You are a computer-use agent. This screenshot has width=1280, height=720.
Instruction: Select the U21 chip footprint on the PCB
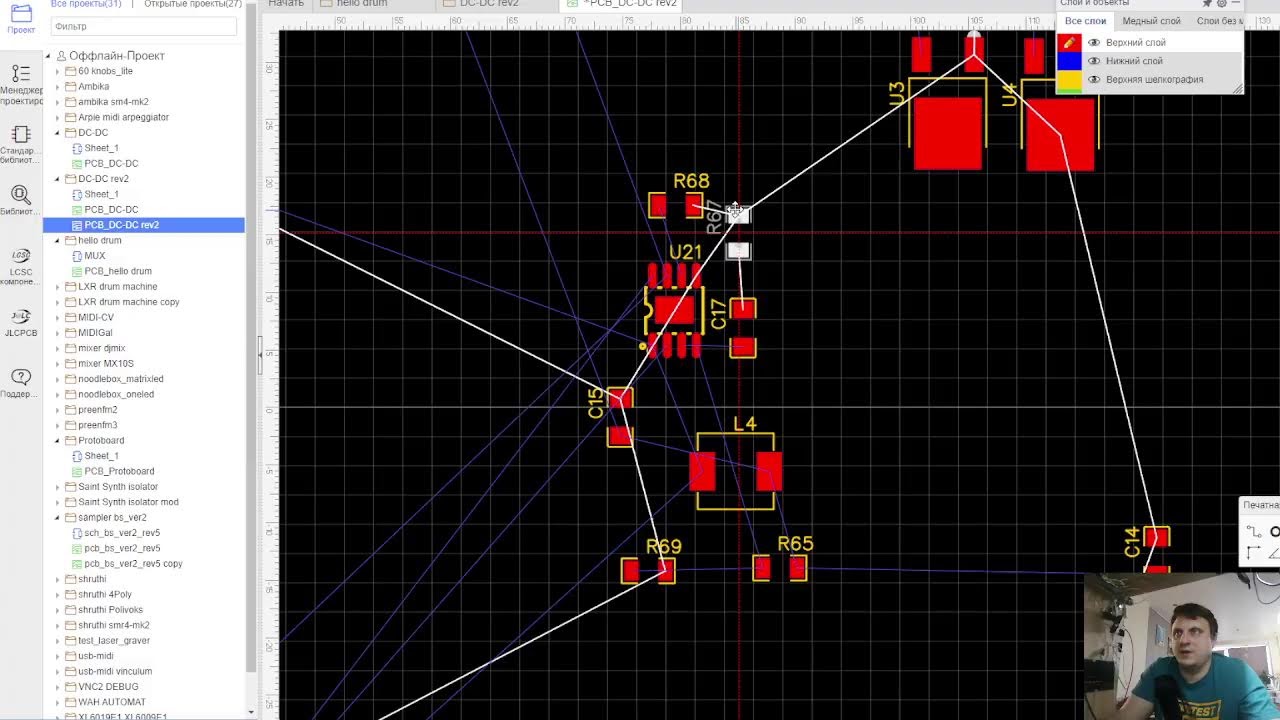pyautogui.click(x=674, y=310)
